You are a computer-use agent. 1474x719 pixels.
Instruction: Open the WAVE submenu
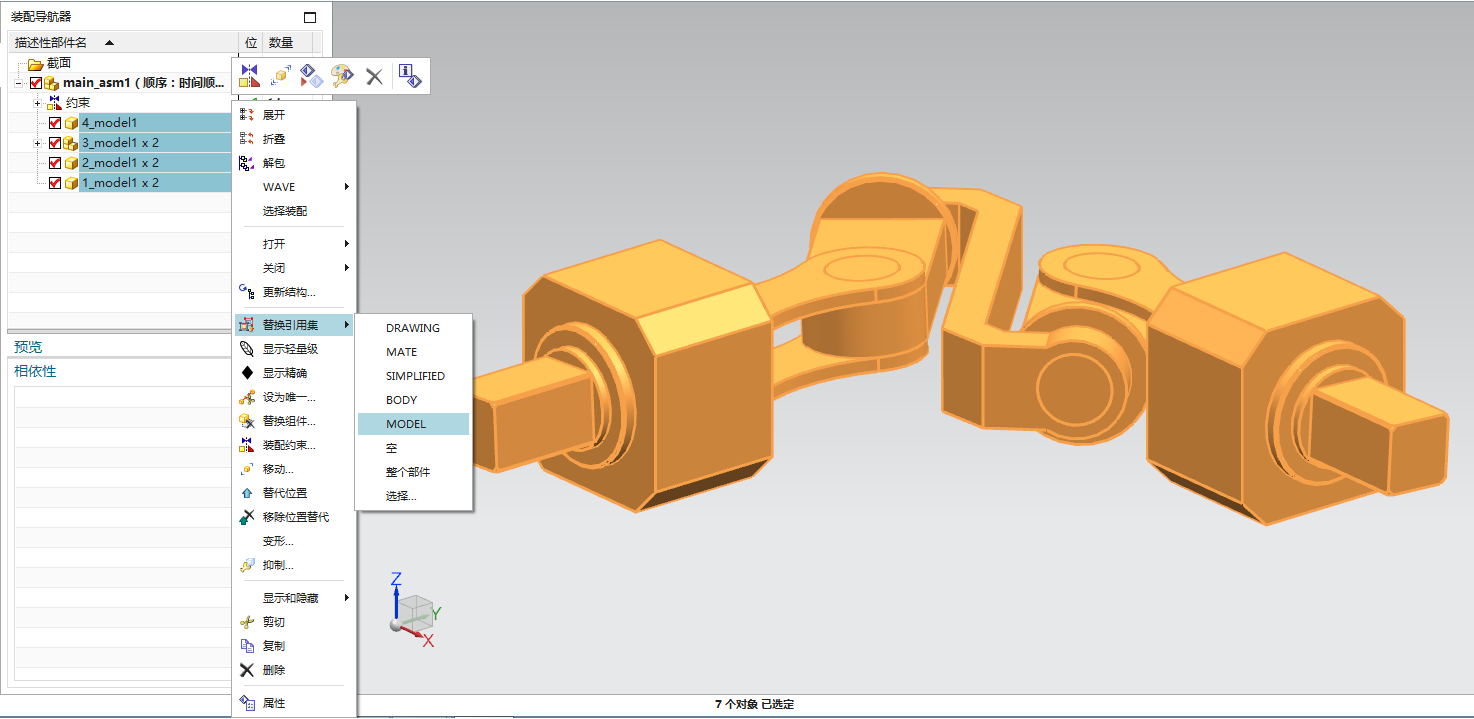[294, 187]
